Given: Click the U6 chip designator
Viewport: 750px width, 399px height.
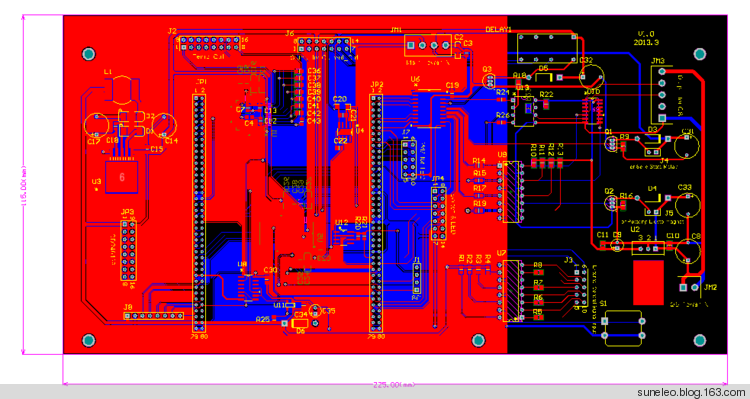Looking at the screenshot, I should point(415,79).
